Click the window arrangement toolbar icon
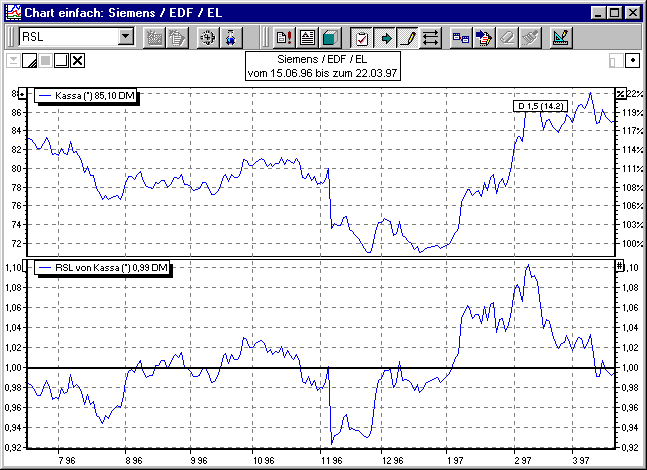647x470 pixels. tap(461, 38)
